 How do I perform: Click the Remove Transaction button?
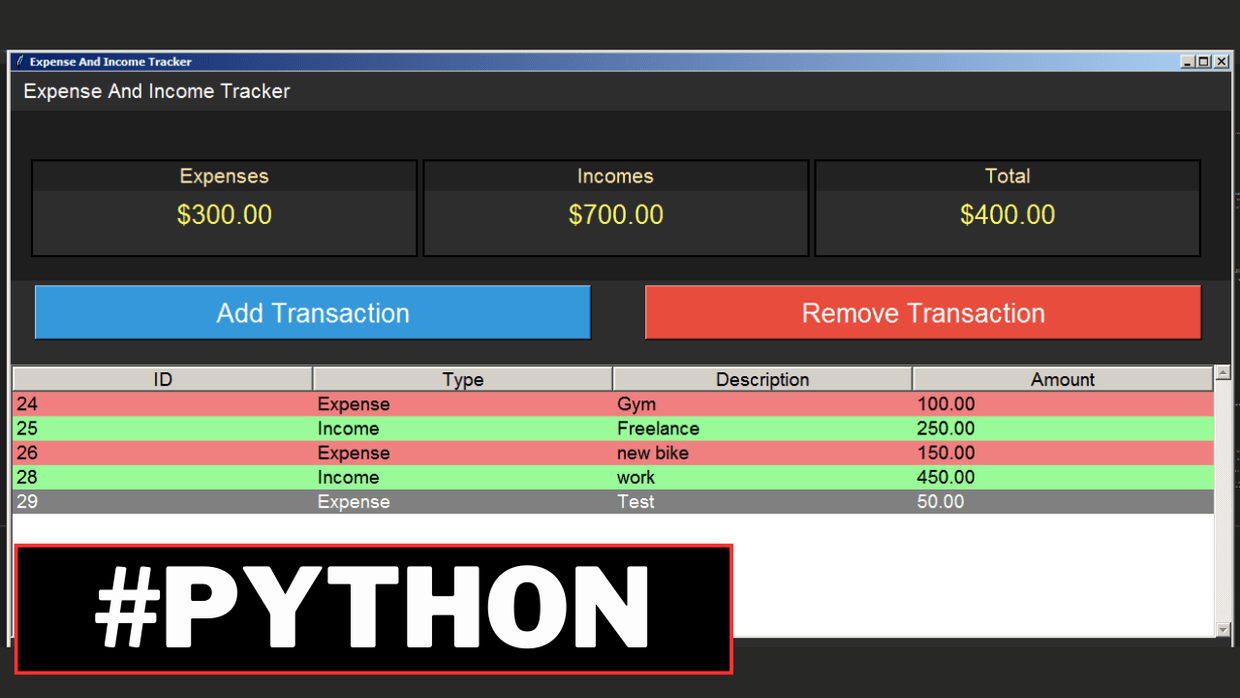pos(922,312)
